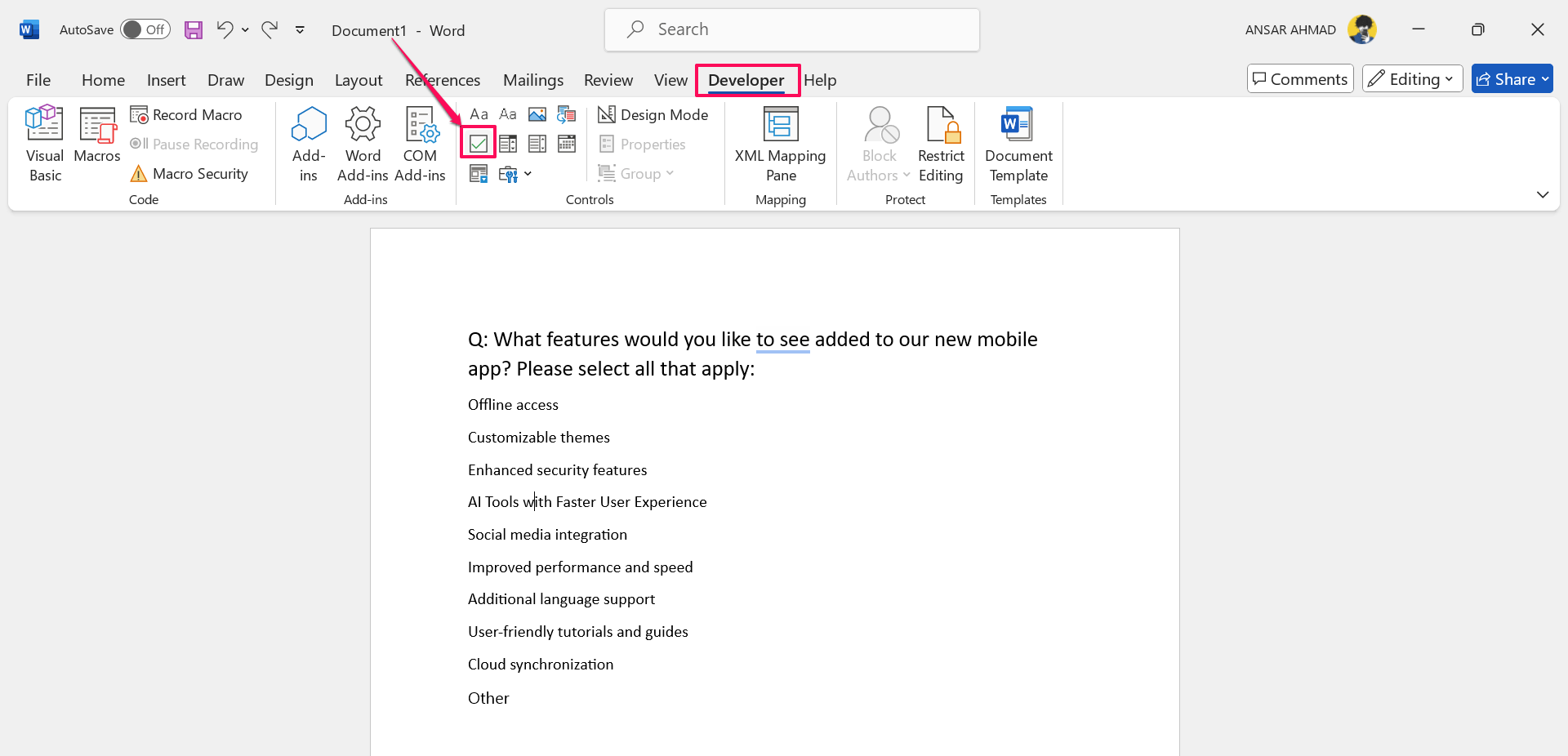Screen dimensions: 1568x756
Task: Open Legacy Tools menu
Action: (515, 174)
